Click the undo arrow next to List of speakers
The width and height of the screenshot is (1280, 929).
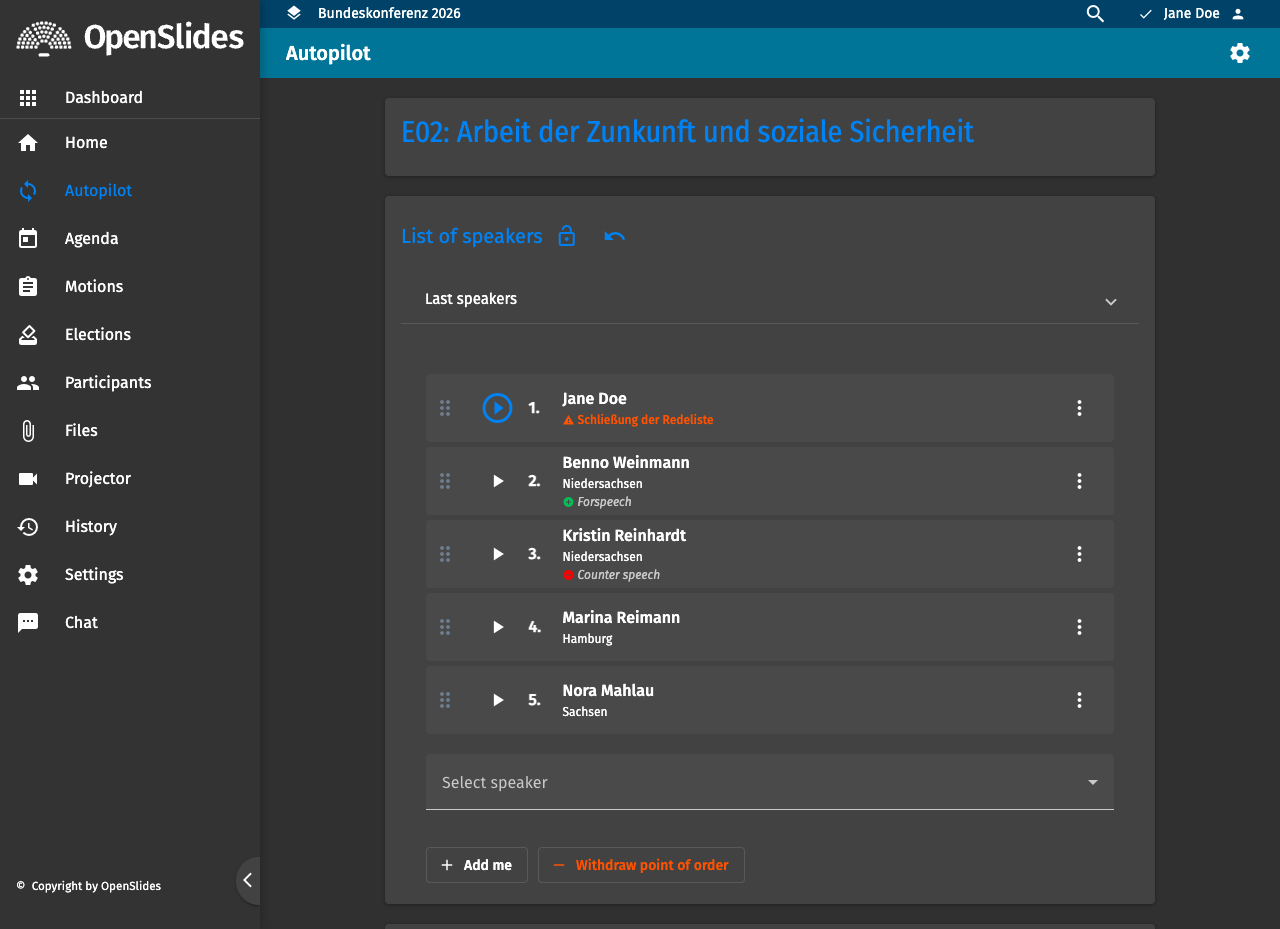615,236
